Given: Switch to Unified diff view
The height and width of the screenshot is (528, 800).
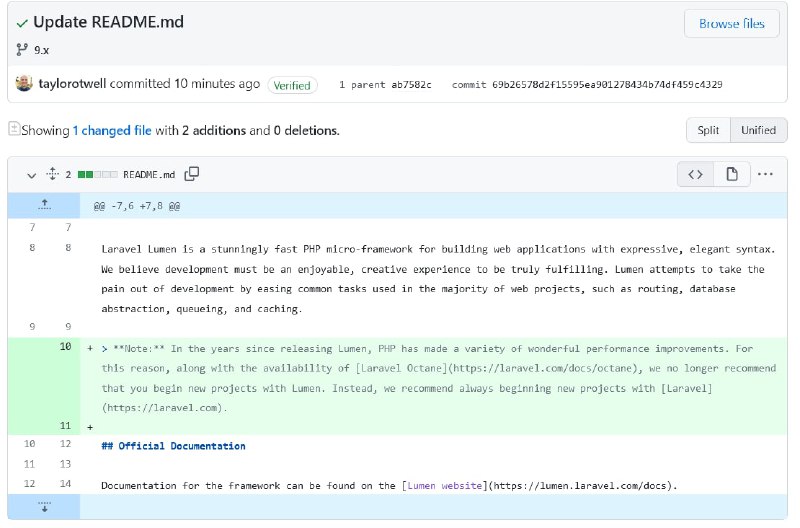Looking at the screenshot, I should pyautogui.click(x=758, y=130).
